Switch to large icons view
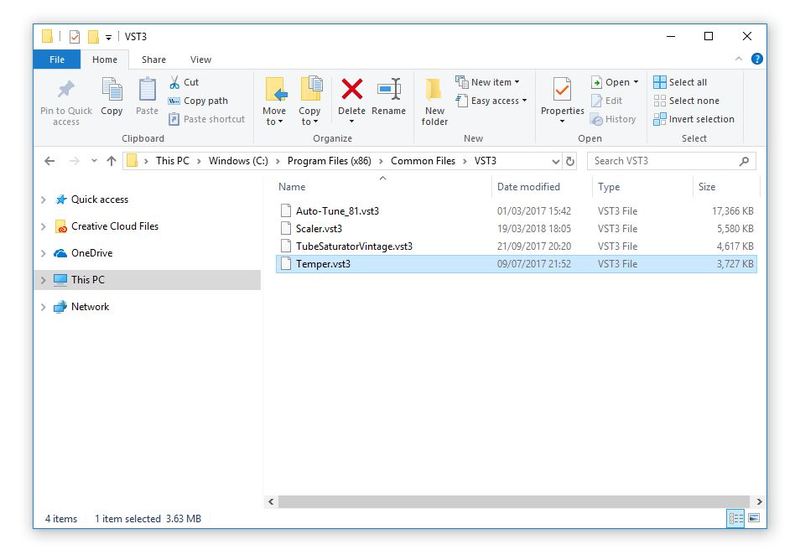800x560 pixels. [x=754, y=519]
